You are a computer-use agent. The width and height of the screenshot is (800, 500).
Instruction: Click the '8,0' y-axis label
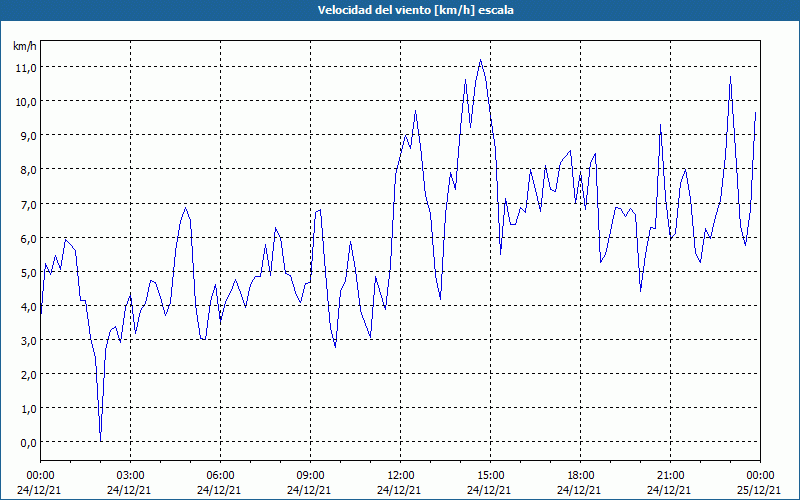coord(29,170)
